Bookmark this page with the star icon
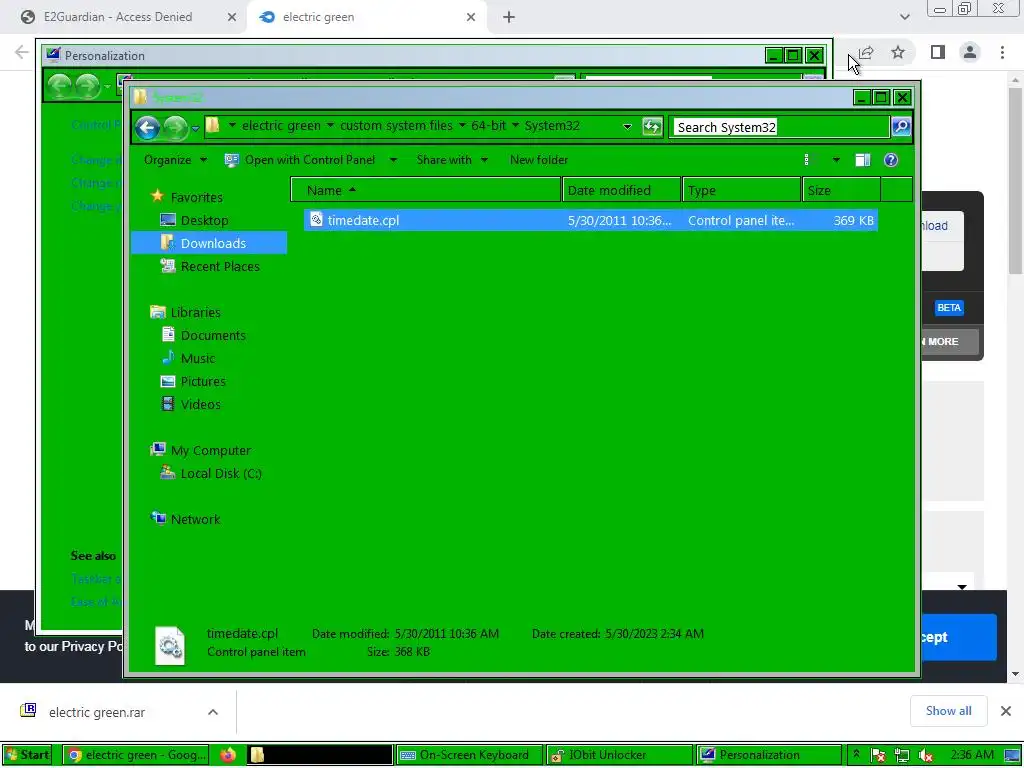1024x768 pixels. click(x=898, y=52)
